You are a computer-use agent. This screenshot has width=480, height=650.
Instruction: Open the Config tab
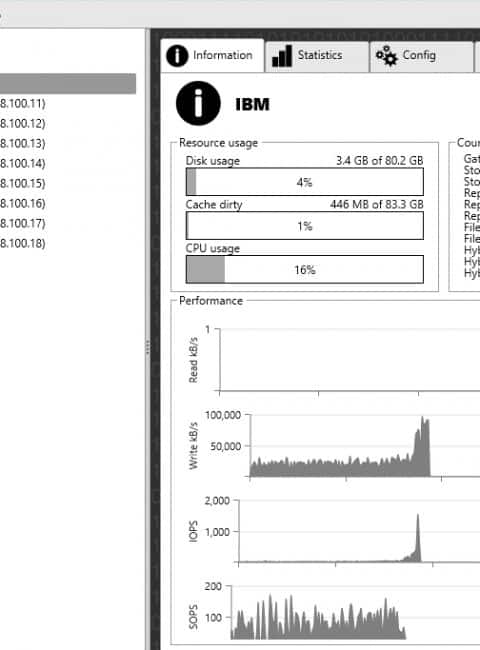coord(421,56)
